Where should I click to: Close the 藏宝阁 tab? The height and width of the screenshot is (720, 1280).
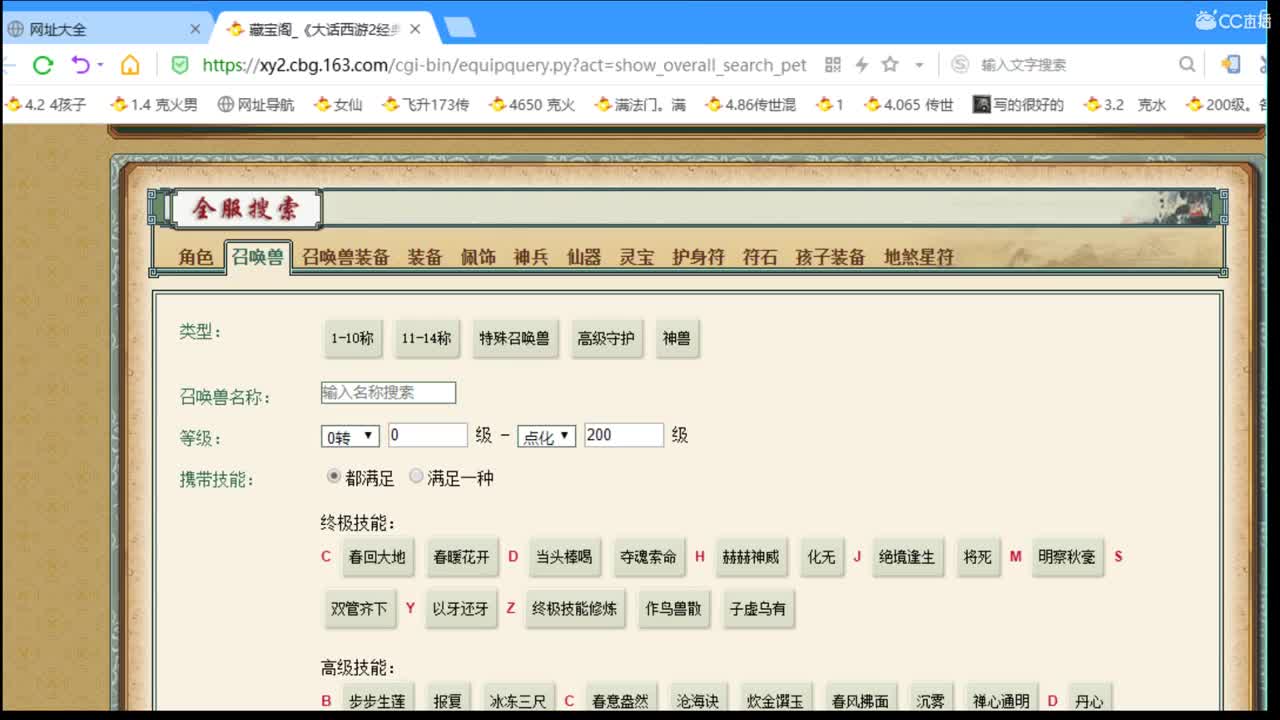tap(415, 29)
